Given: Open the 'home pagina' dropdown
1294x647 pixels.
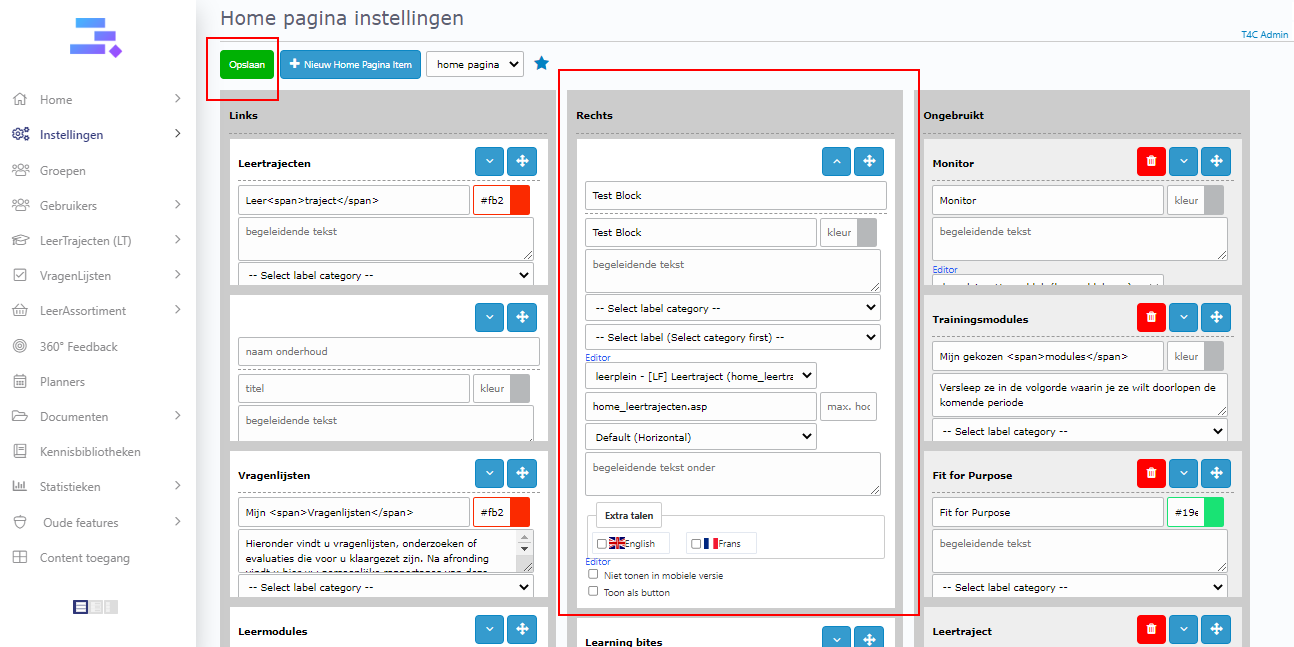Looking at the screenshot, I should click(474, 64).
